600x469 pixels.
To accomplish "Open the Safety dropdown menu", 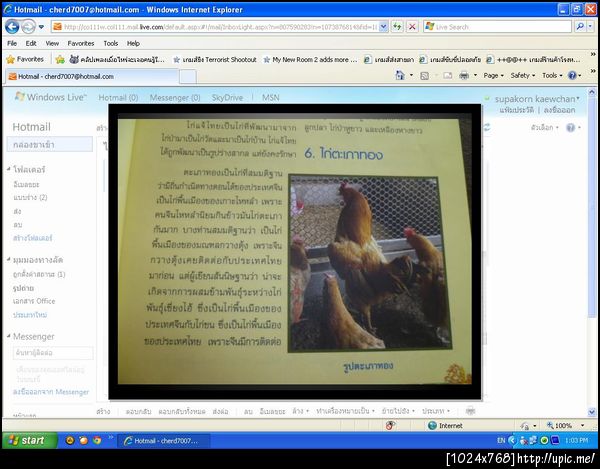I will (x=523, y=76).
